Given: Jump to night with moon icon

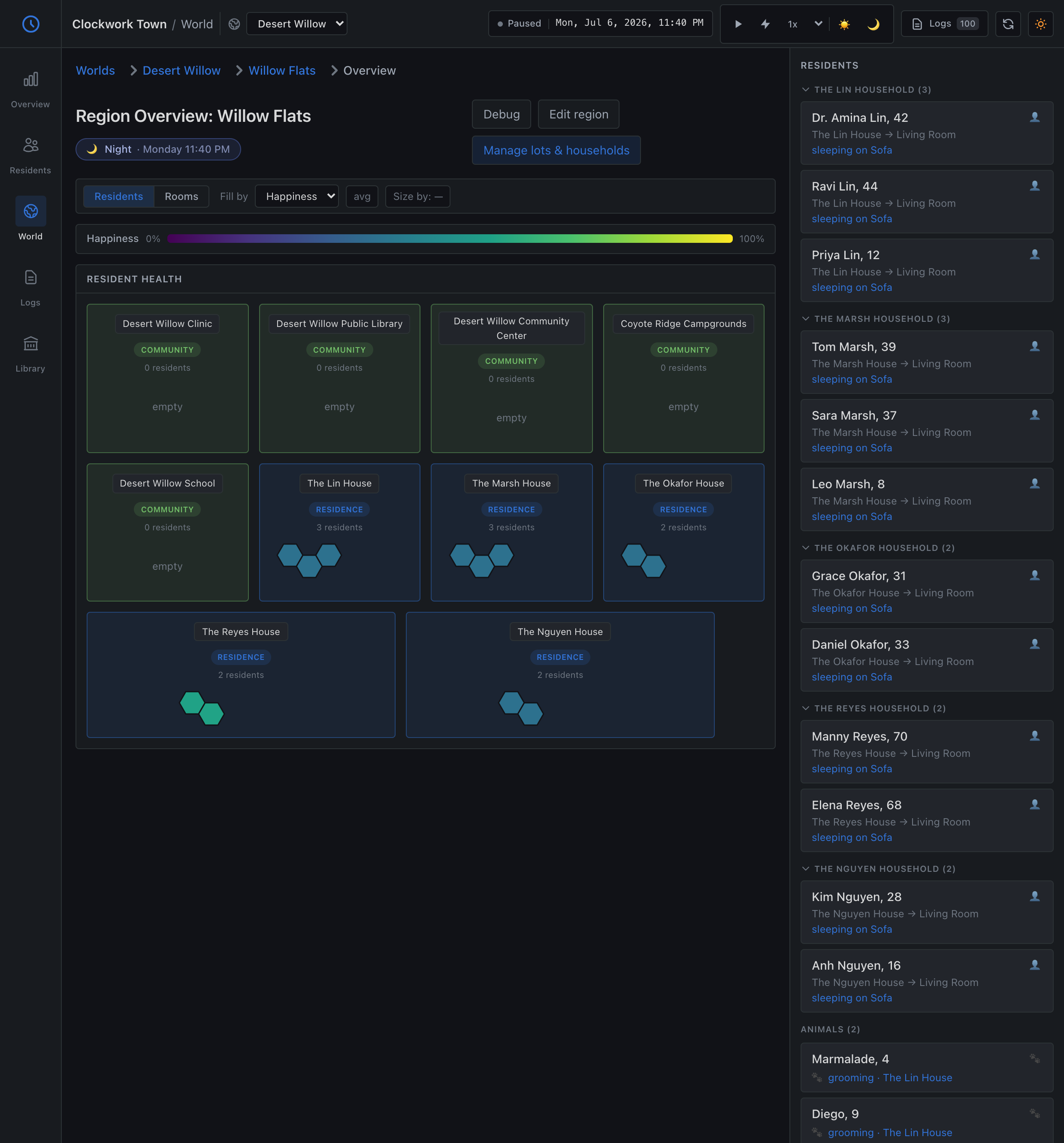Looking at the screenshot, I should pos(873,24).
